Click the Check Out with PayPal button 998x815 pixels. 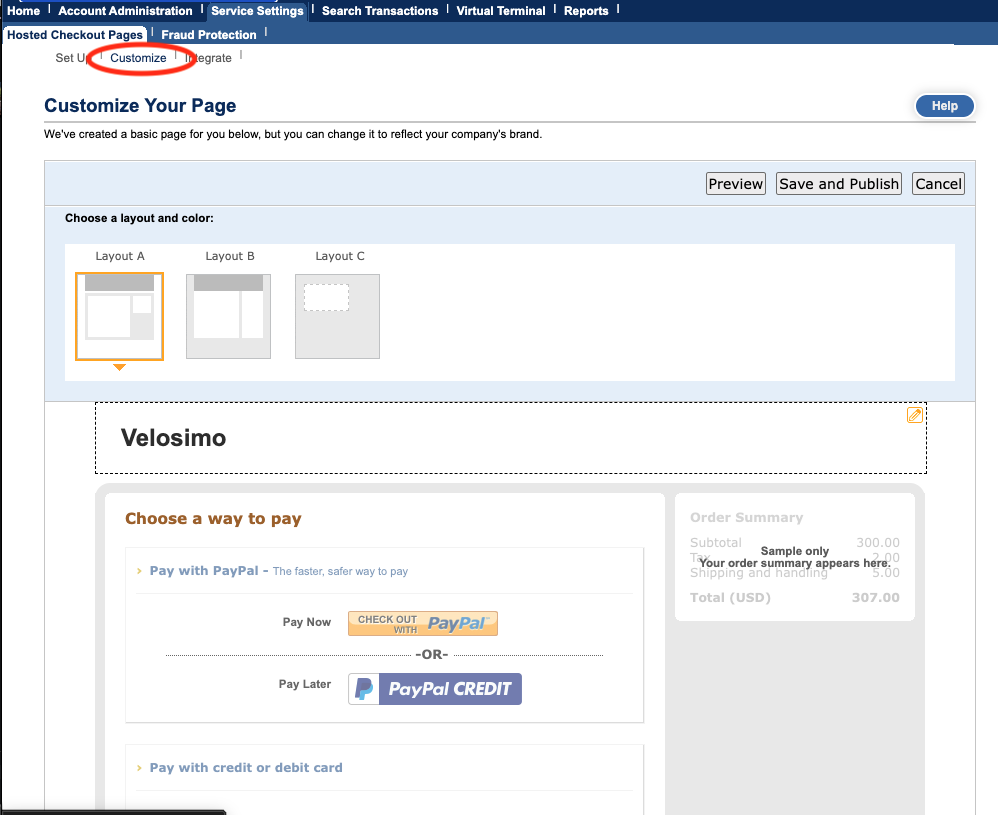click(423, 623)
